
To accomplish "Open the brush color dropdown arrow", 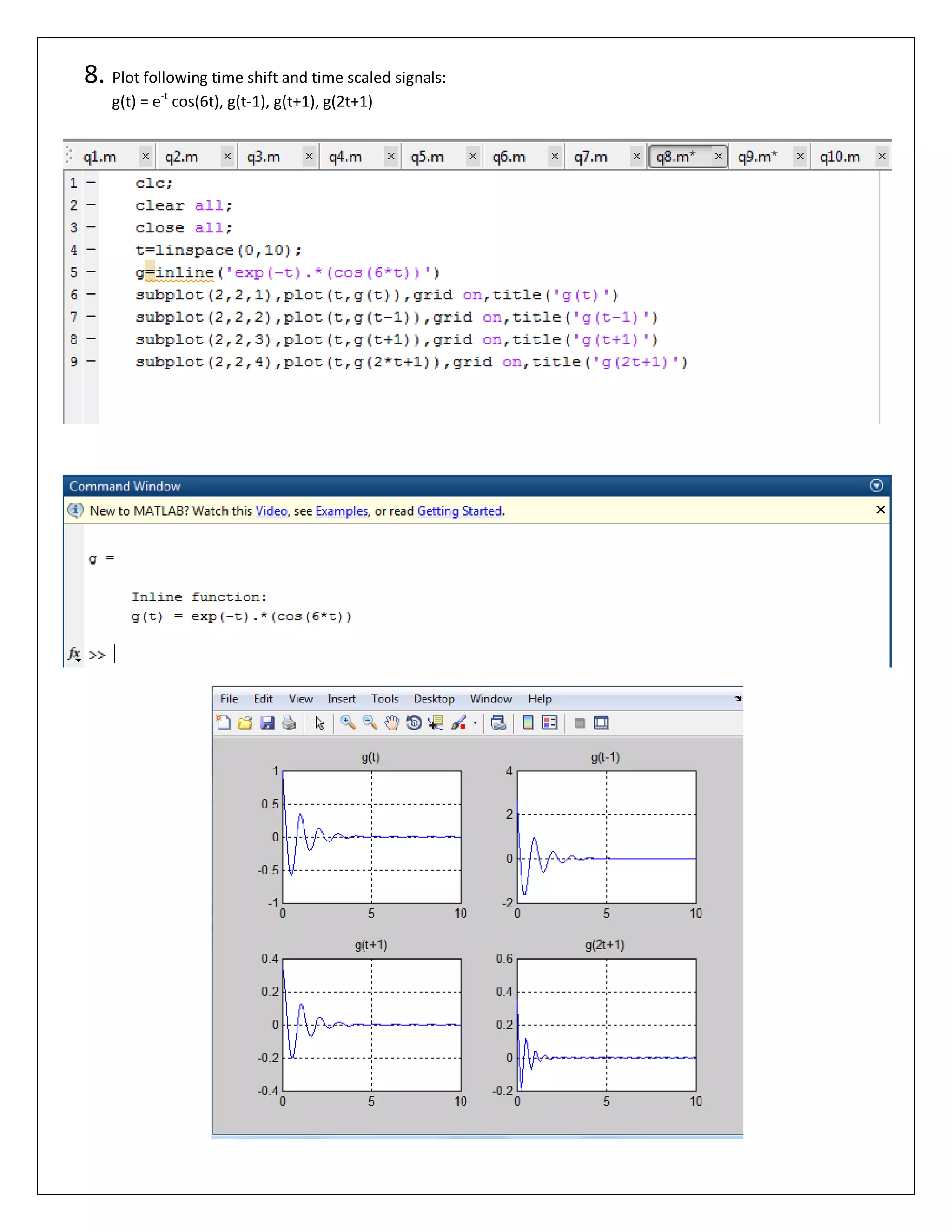I will click(475, 722).
